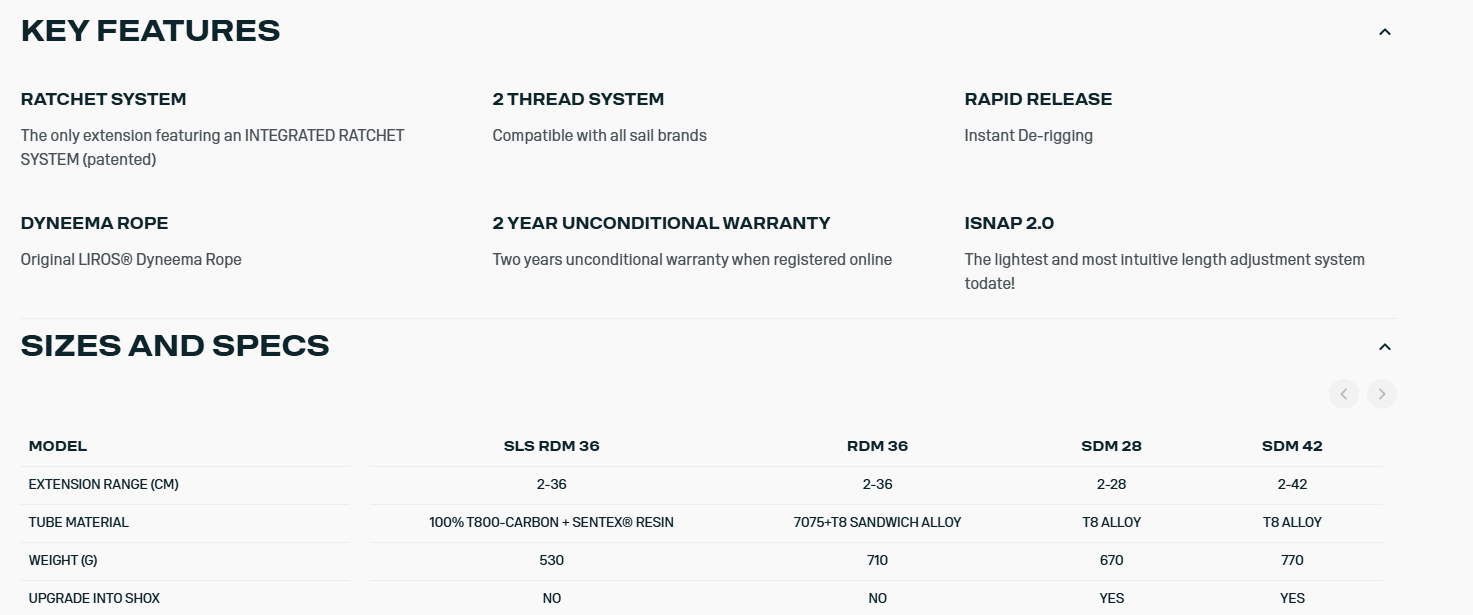Collapse the Key Features section chevron
Screen dimensions: 1473x615
[x=1384, y=32]
